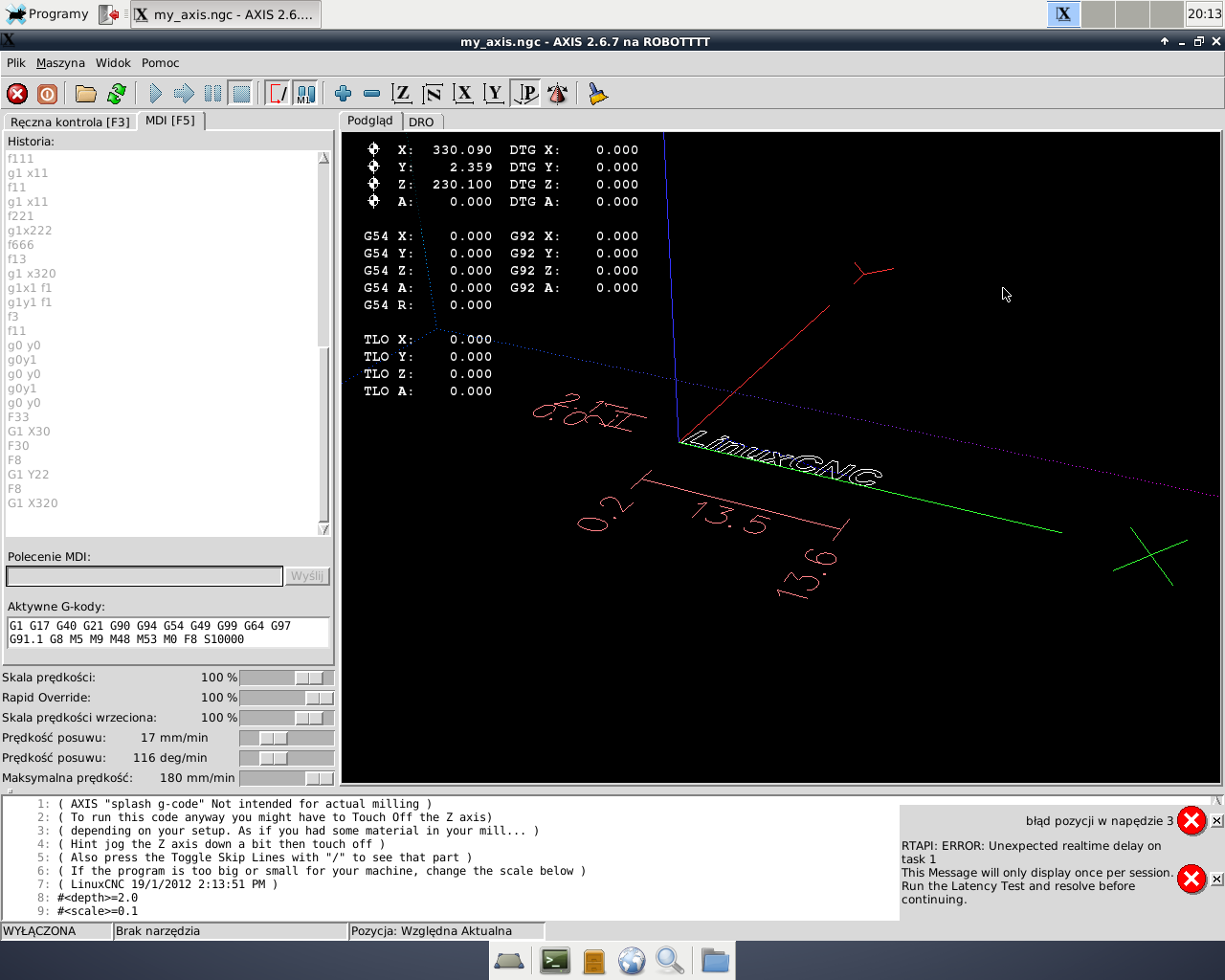Click history scrollbar up arrow

[323, 158]
